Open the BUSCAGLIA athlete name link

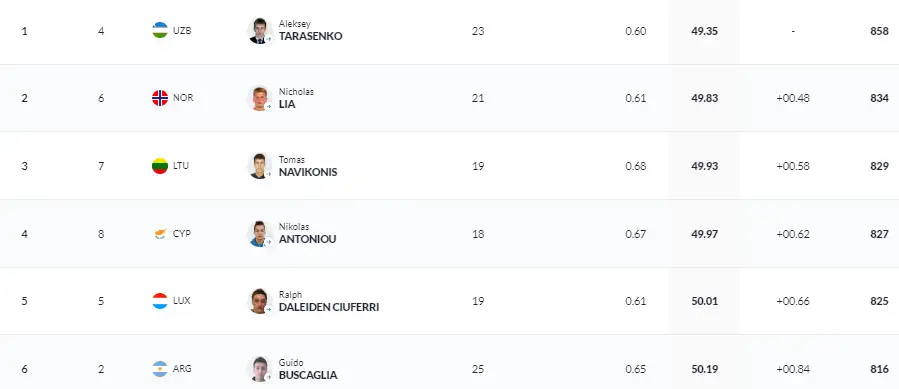pos(308,375)
